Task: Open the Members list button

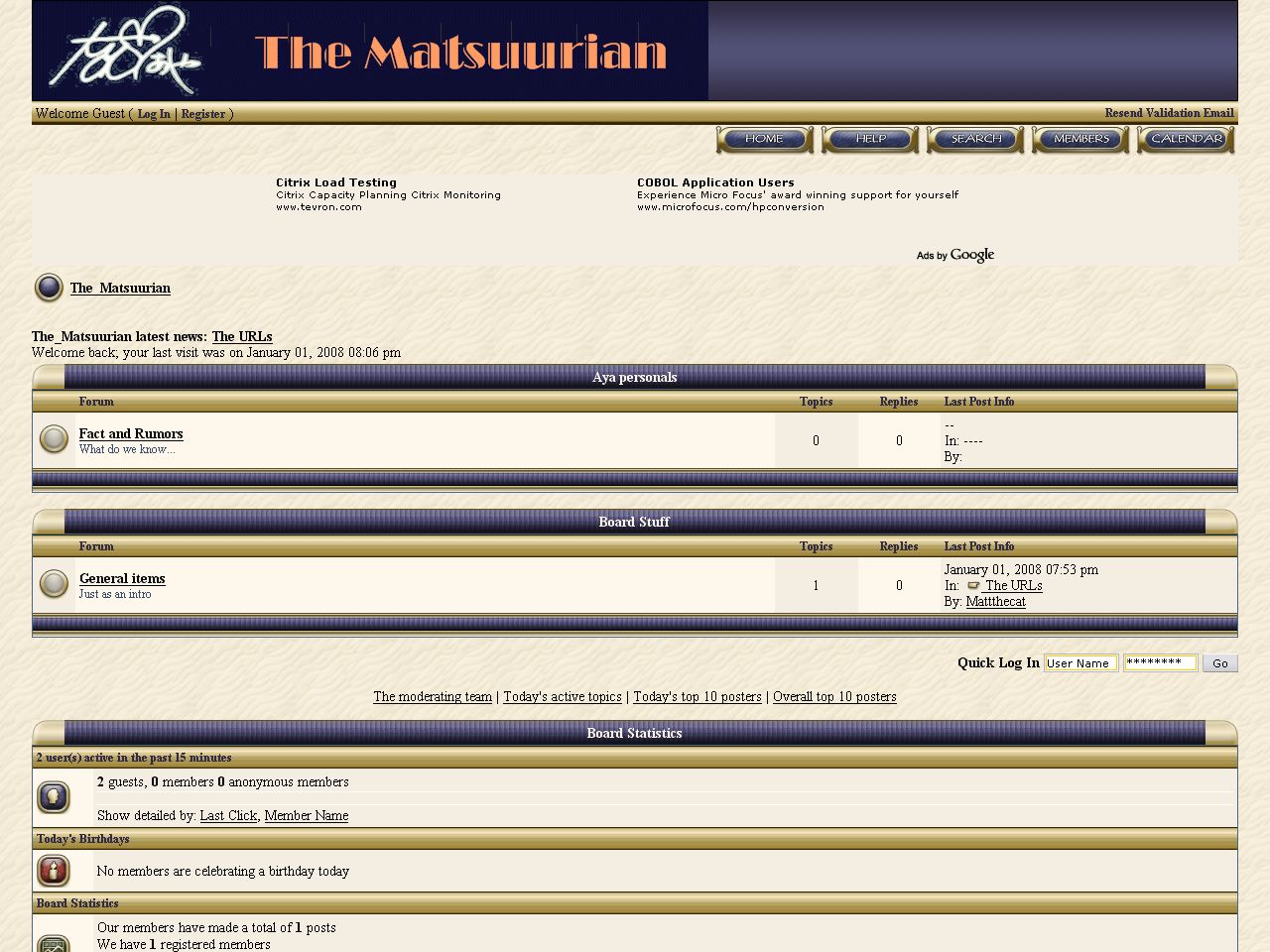Action: tap(1080, 140)
